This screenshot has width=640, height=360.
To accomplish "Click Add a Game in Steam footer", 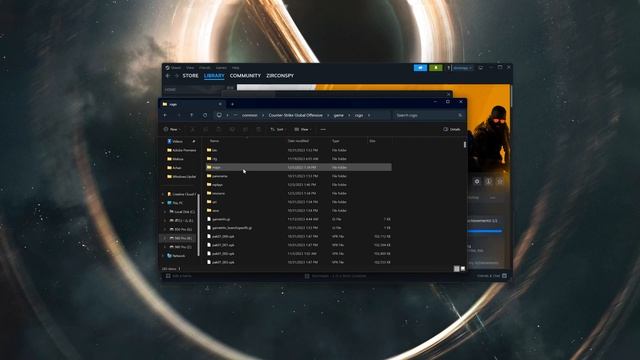I will [179, 276].
